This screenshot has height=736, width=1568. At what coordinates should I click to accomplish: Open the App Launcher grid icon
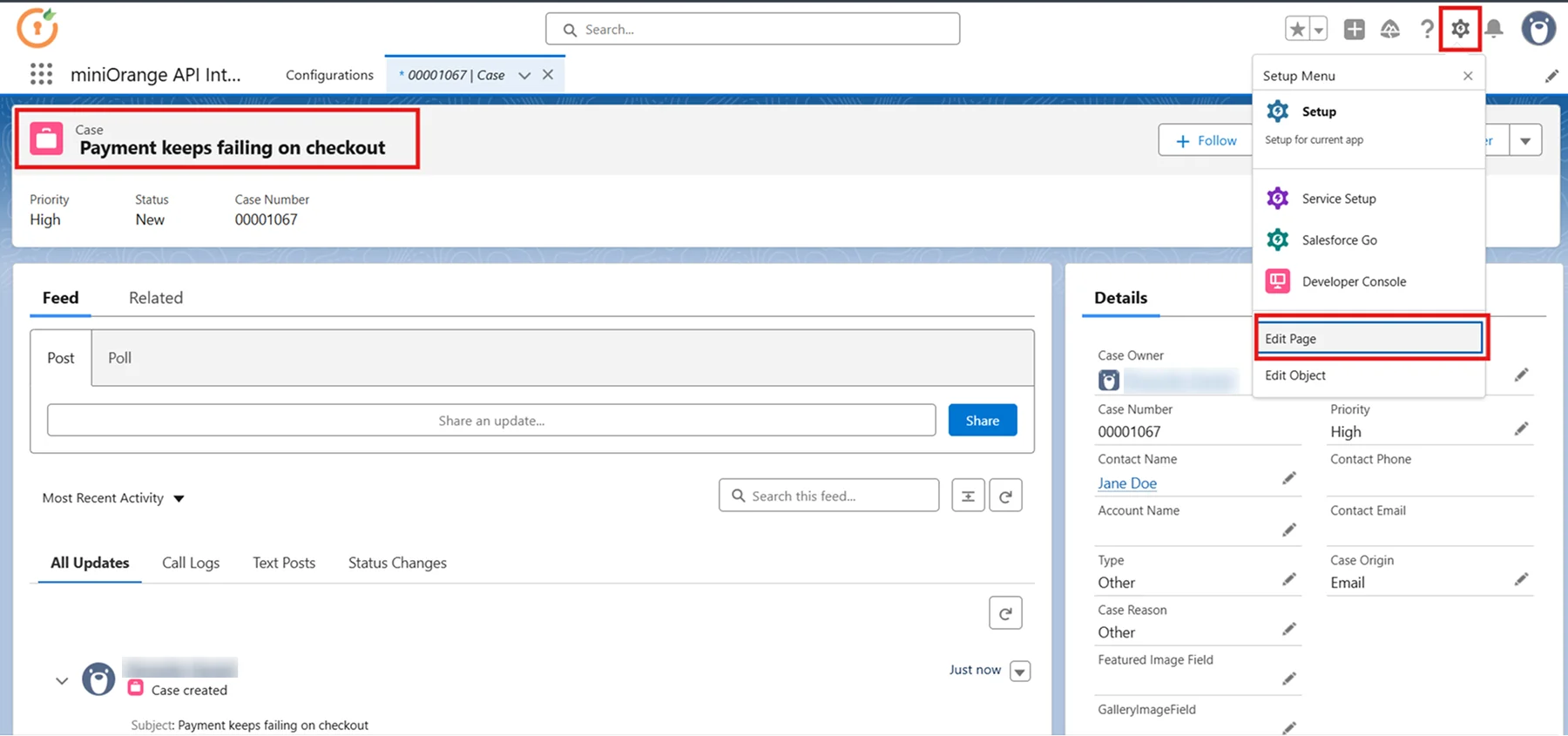point(41,74)
